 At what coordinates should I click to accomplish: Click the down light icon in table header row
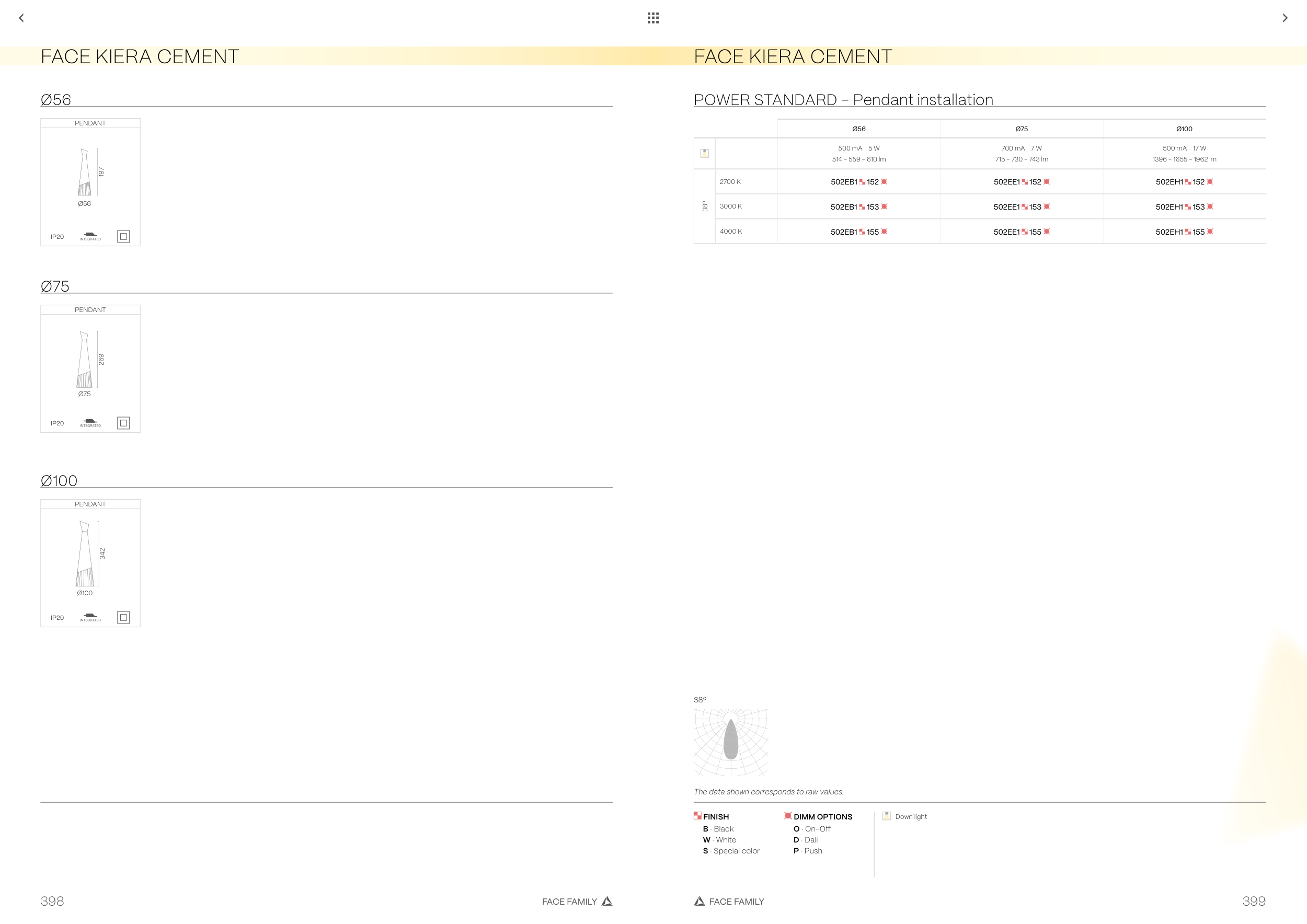pos(704,153)
